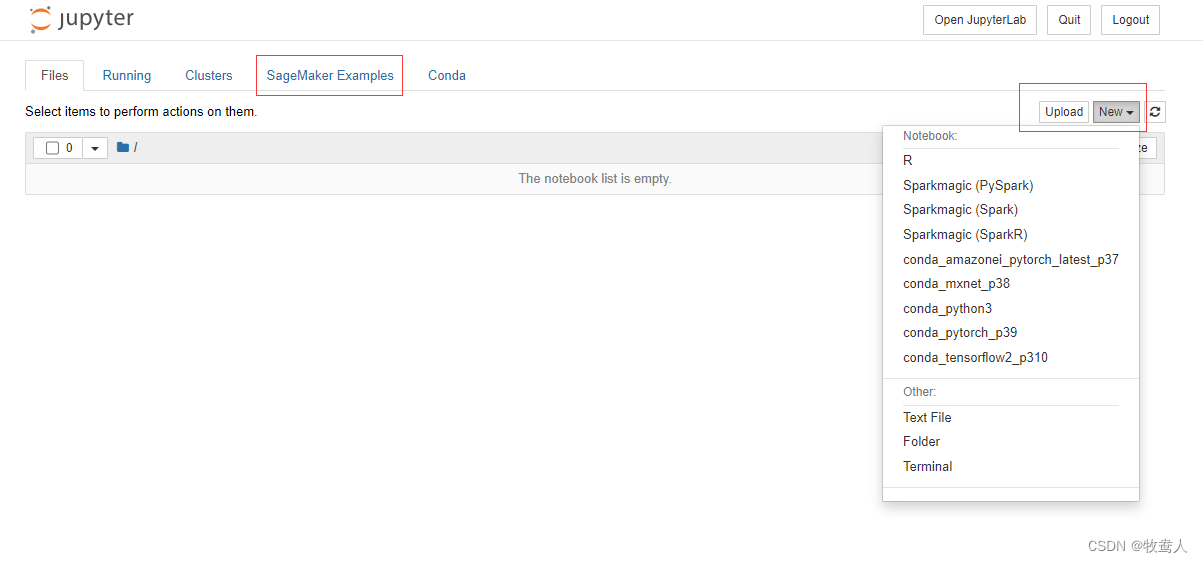This screenshot has width=1203, height=563.
Task: Create a Sparkmagic (SparkR) notebook
Action: pos(1011,234)
